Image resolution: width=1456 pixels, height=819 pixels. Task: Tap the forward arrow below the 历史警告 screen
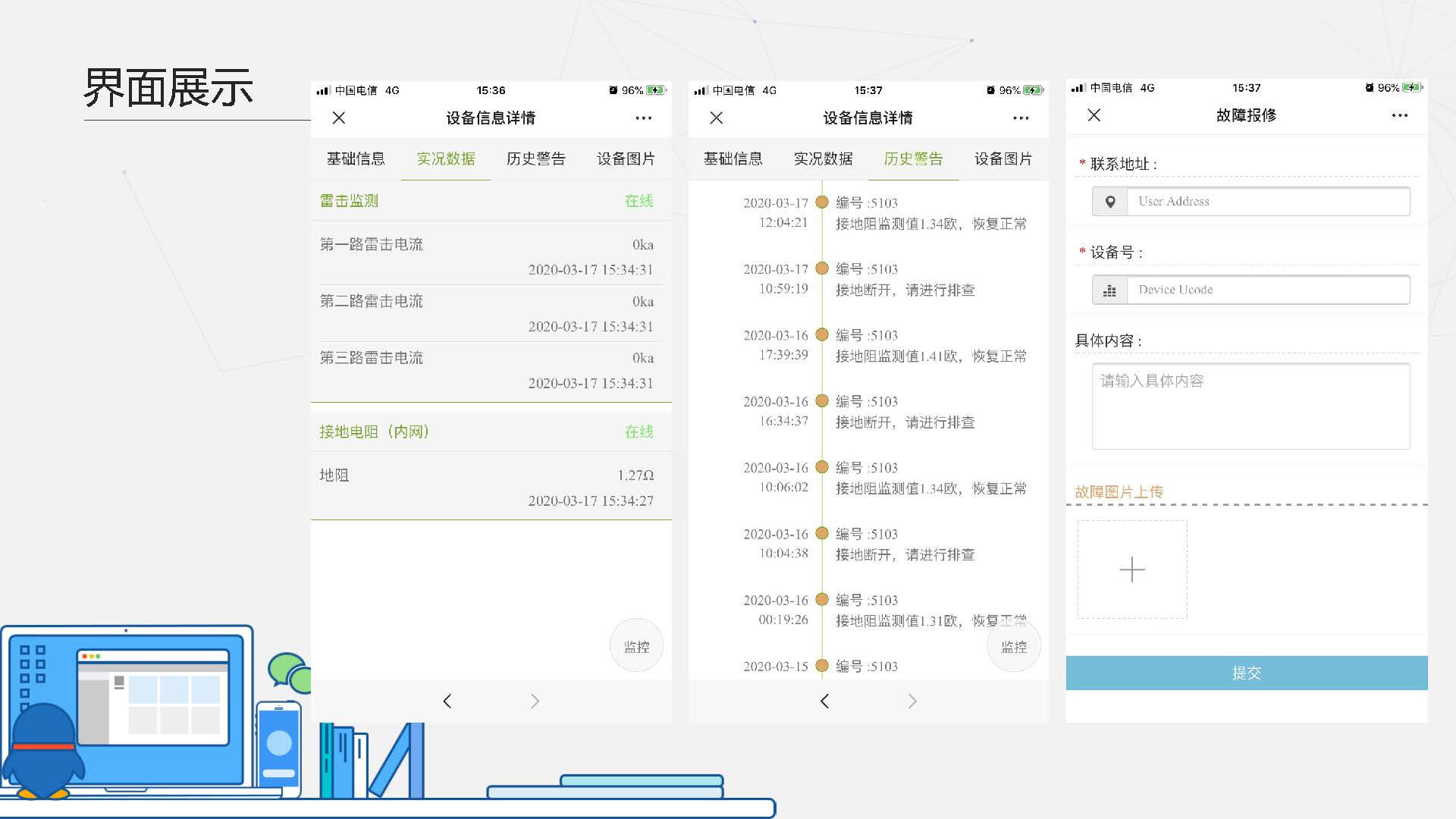click(912, 701)
